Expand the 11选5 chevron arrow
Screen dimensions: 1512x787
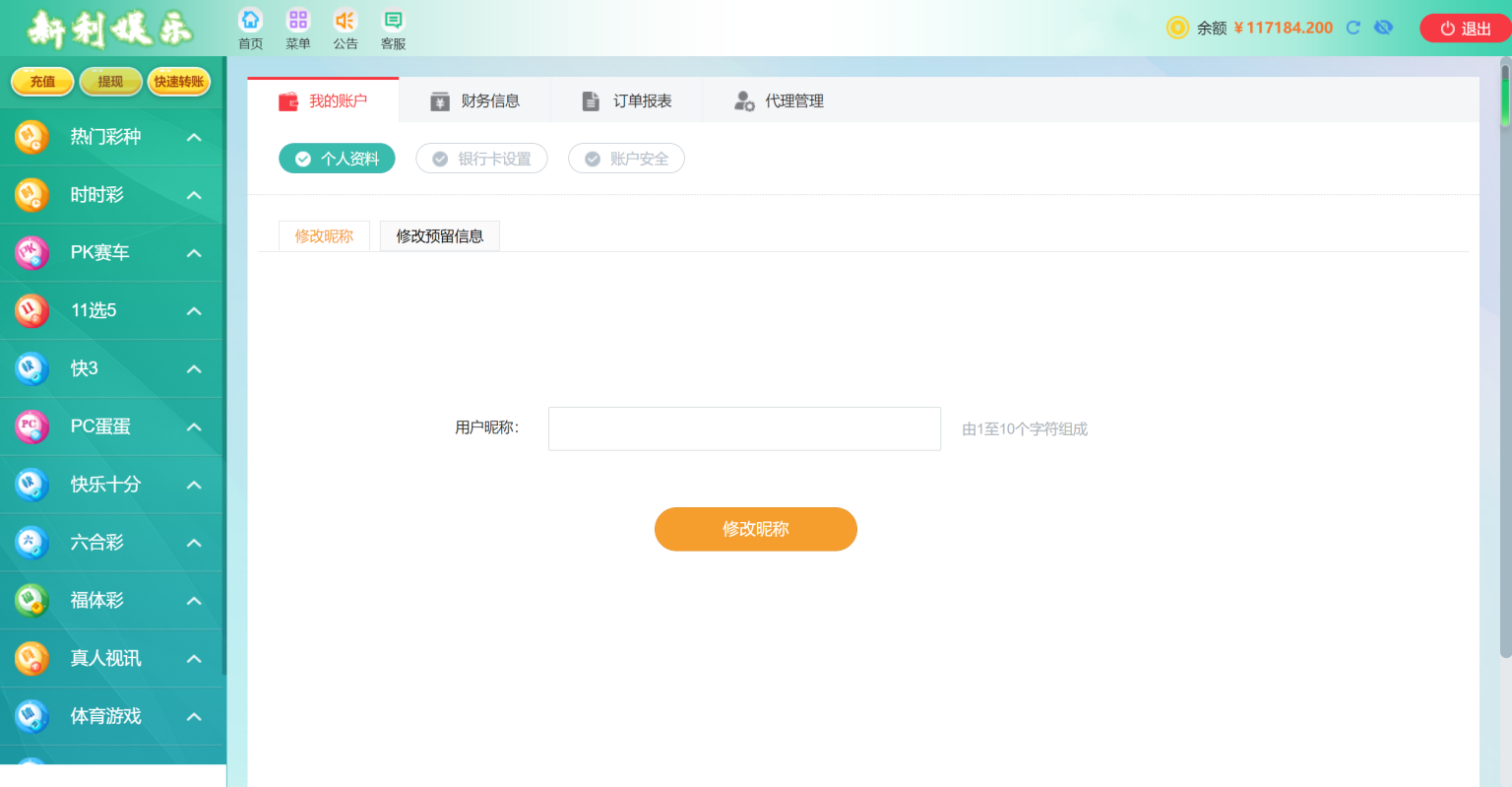(194, 311)
